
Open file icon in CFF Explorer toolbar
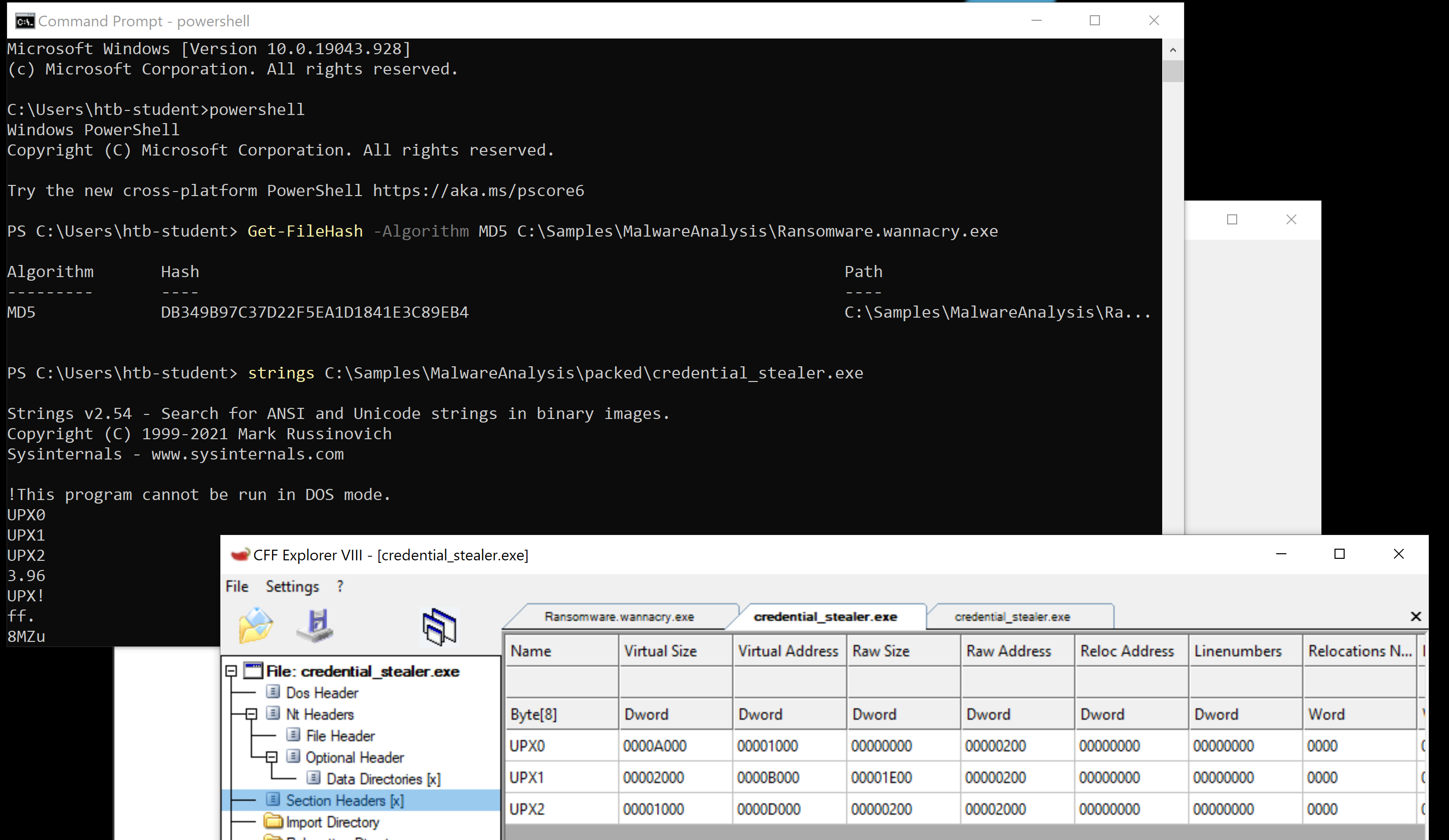tap(256, 626)
